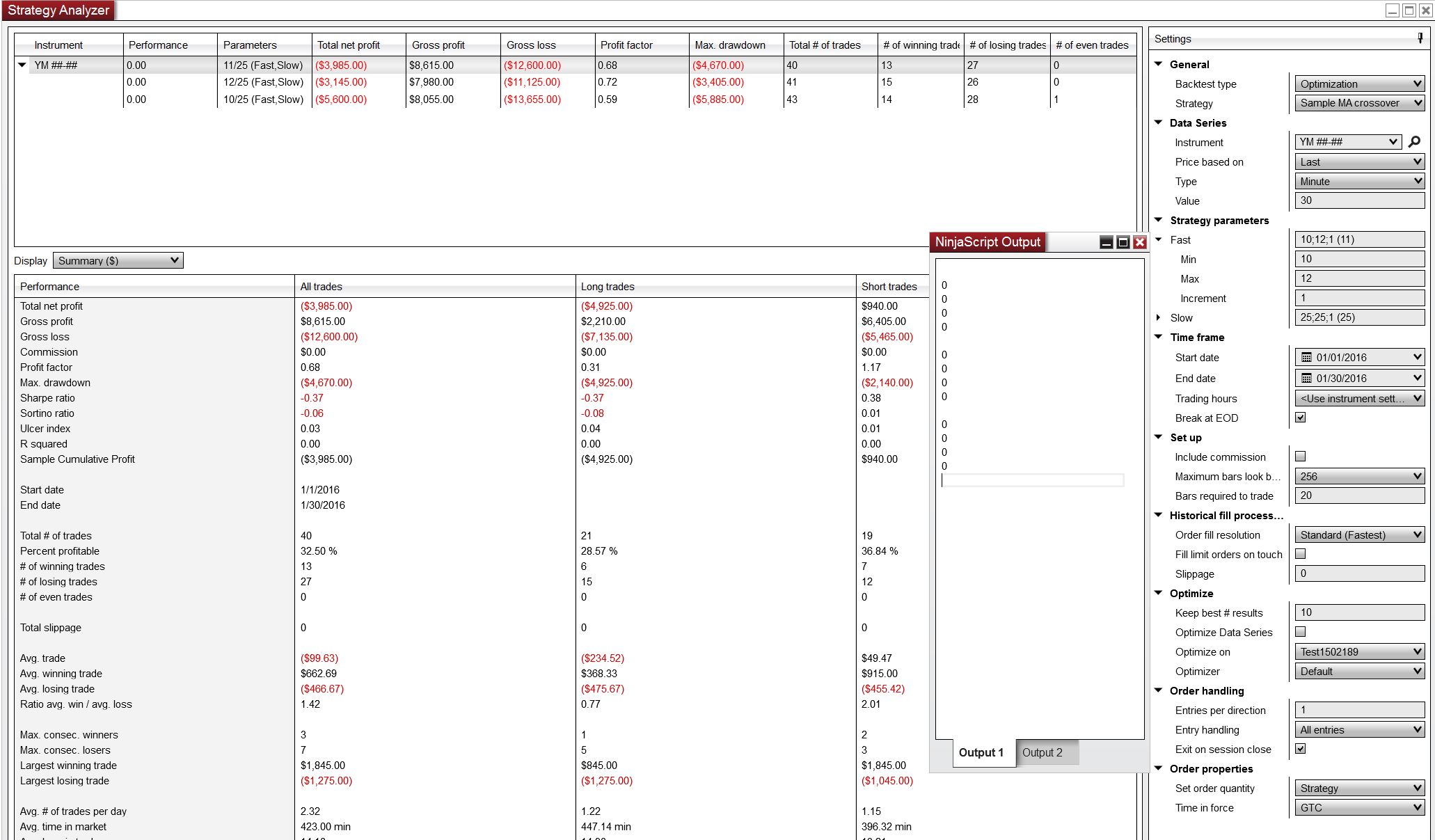Image resolution: width=1435 pixels, height=840 pixels.
Task: Click the Settings panel pin icon
Action: click(x=1420, y=38)
